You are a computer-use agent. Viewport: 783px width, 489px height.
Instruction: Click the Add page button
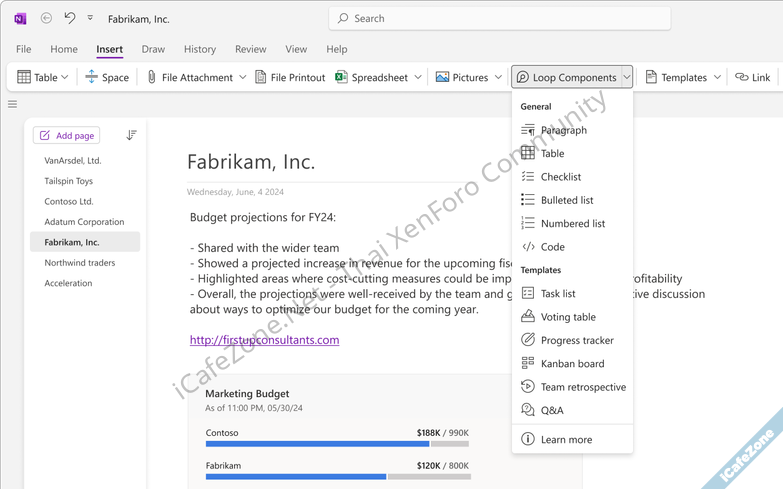point(67,135)
